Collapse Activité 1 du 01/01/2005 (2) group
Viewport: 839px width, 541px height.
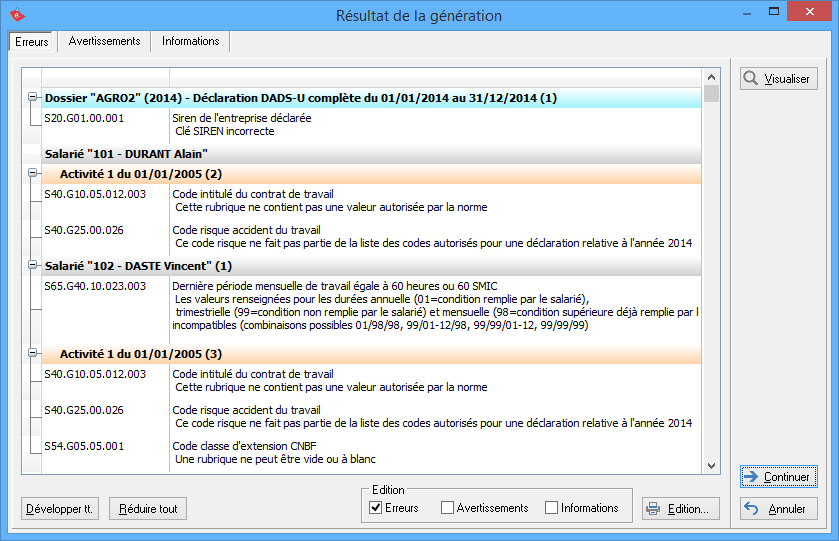(x=33, y=174)
